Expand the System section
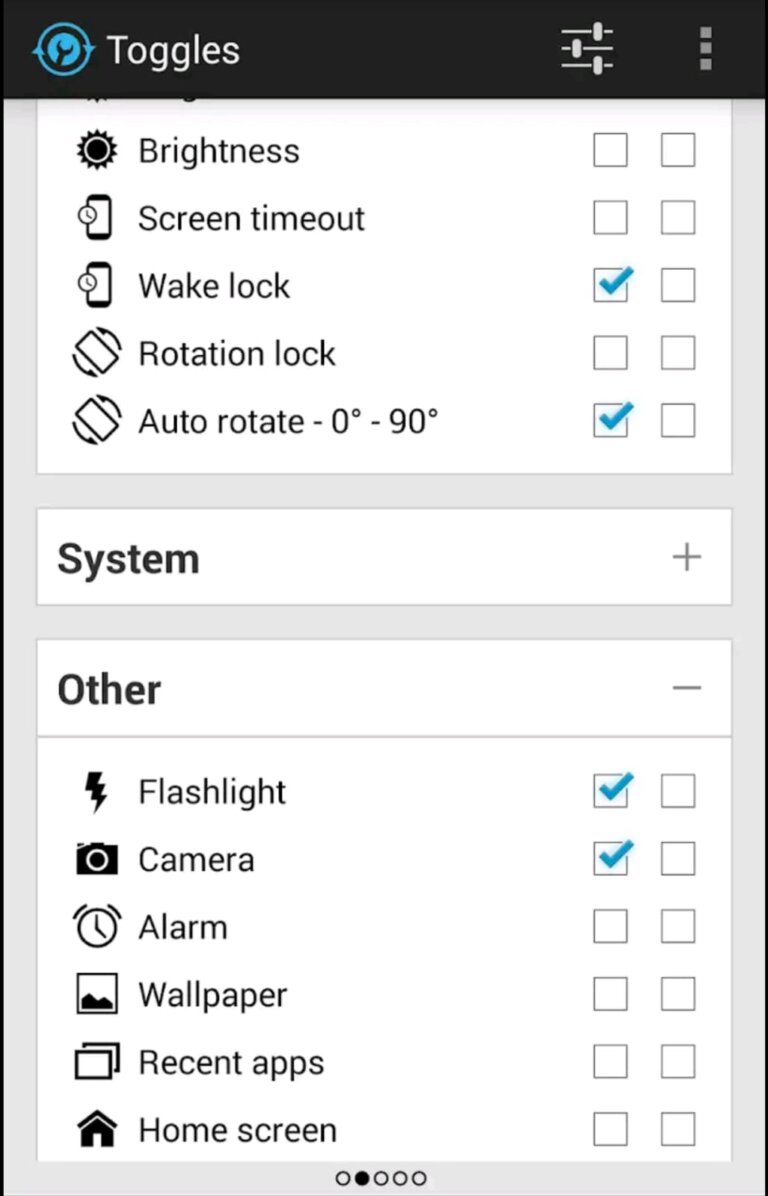 (x=687, y=557)
